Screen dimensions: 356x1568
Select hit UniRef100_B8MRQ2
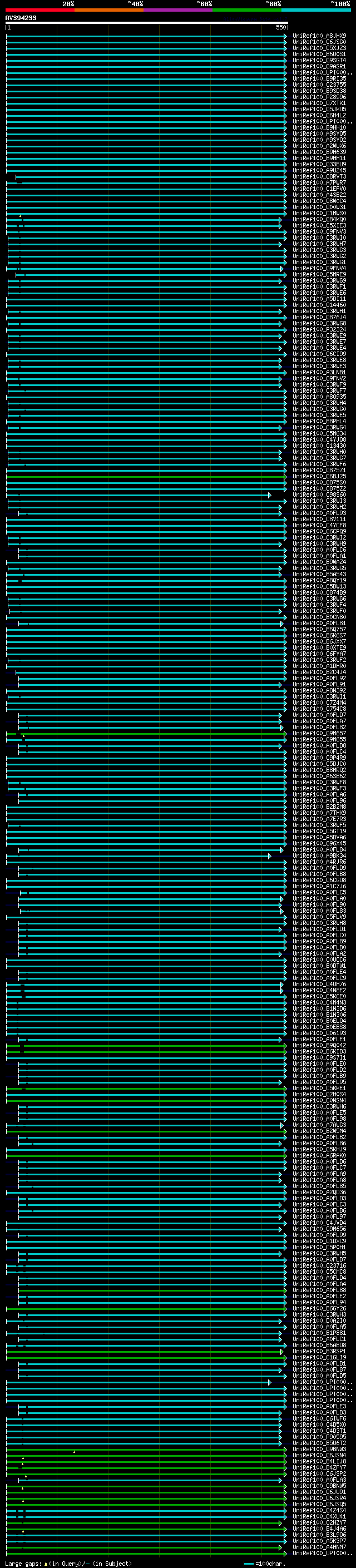[x=319, y=770]
